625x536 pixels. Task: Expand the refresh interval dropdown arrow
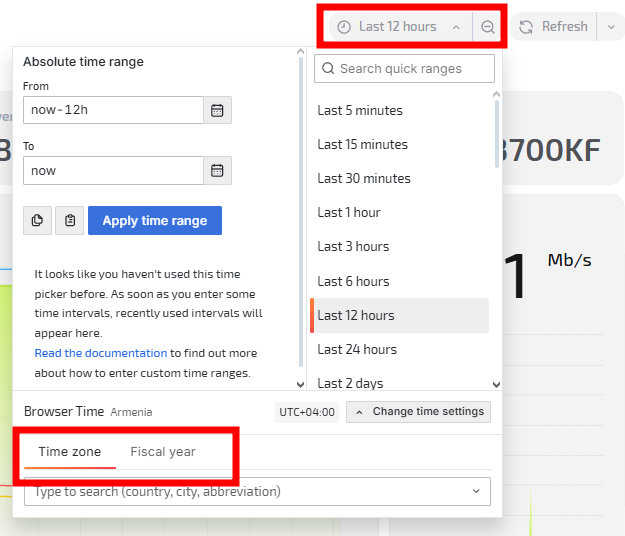[x=611, y=27]
